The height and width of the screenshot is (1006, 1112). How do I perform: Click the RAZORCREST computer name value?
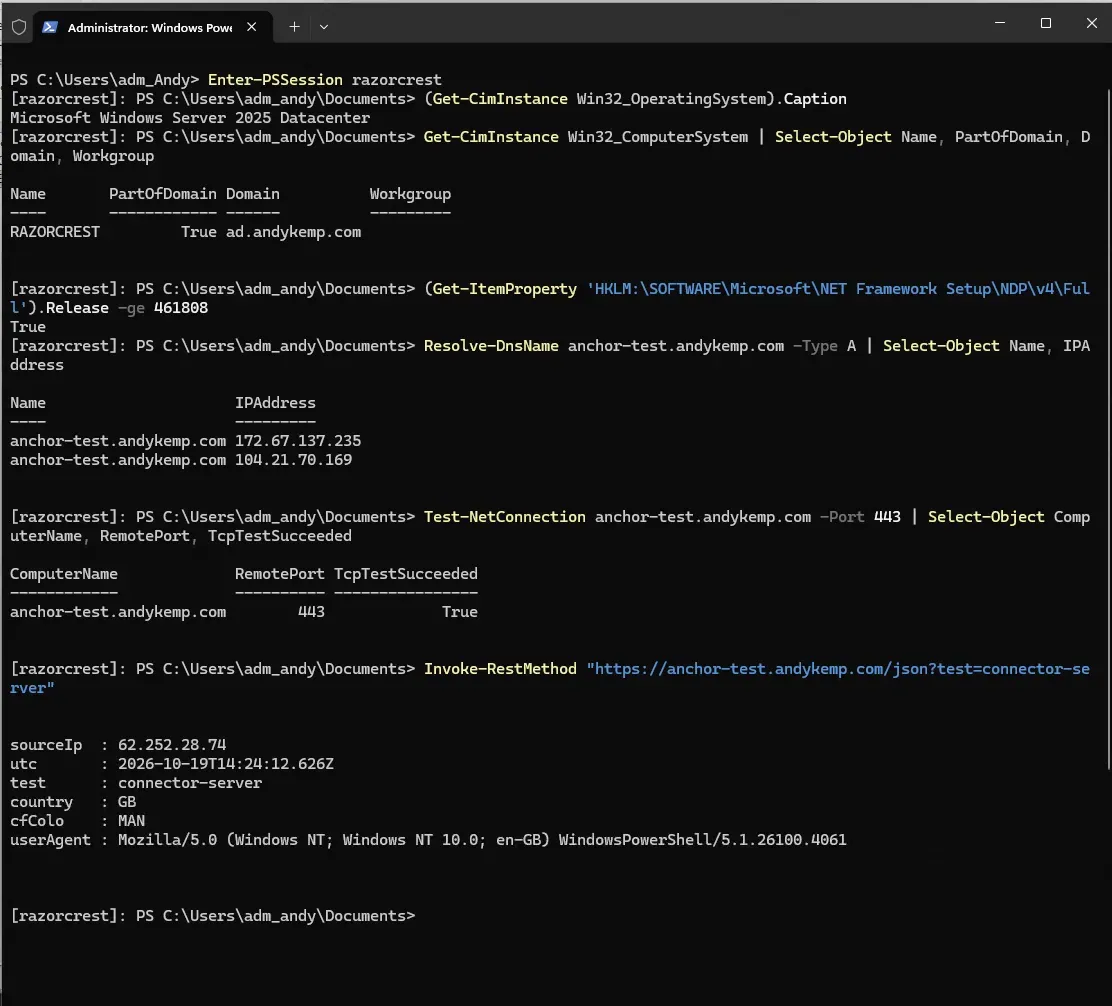coord(55,232)
